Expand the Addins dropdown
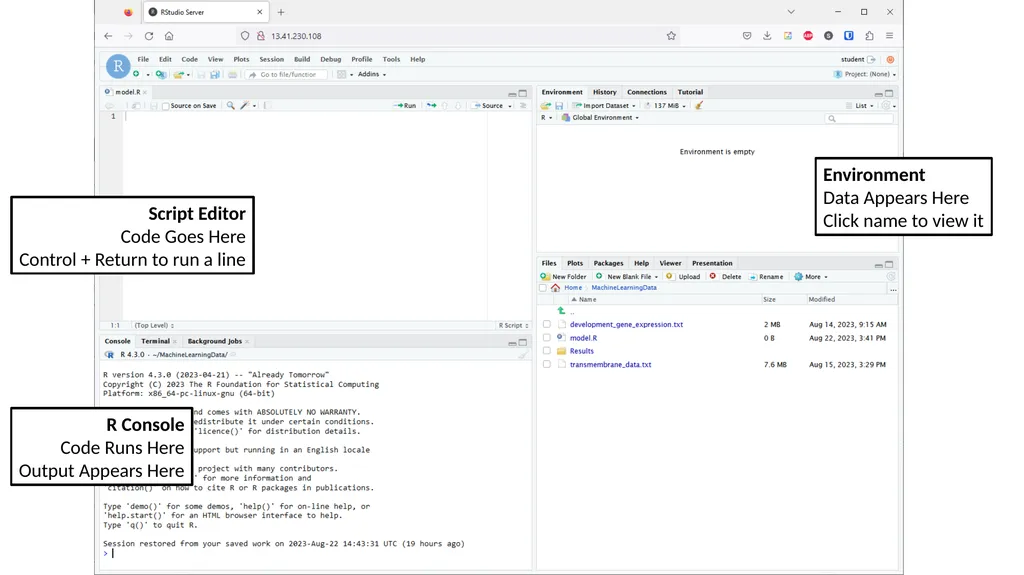Viewport: 1024px width, 575px height. (x=372, y=74)
